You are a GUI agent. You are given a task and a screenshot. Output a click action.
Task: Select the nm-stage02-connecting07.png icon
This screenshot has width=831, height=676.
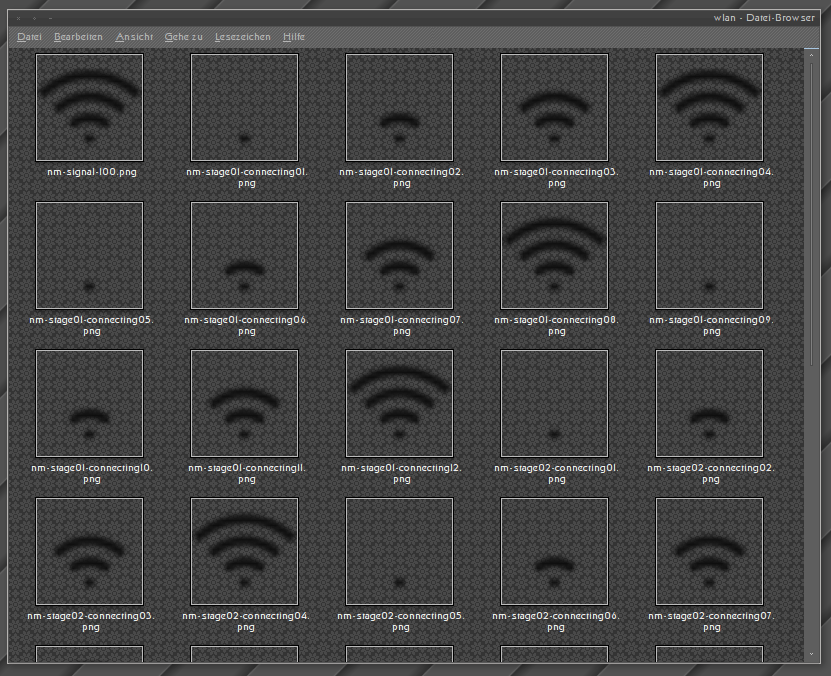[x=710, y=551]
